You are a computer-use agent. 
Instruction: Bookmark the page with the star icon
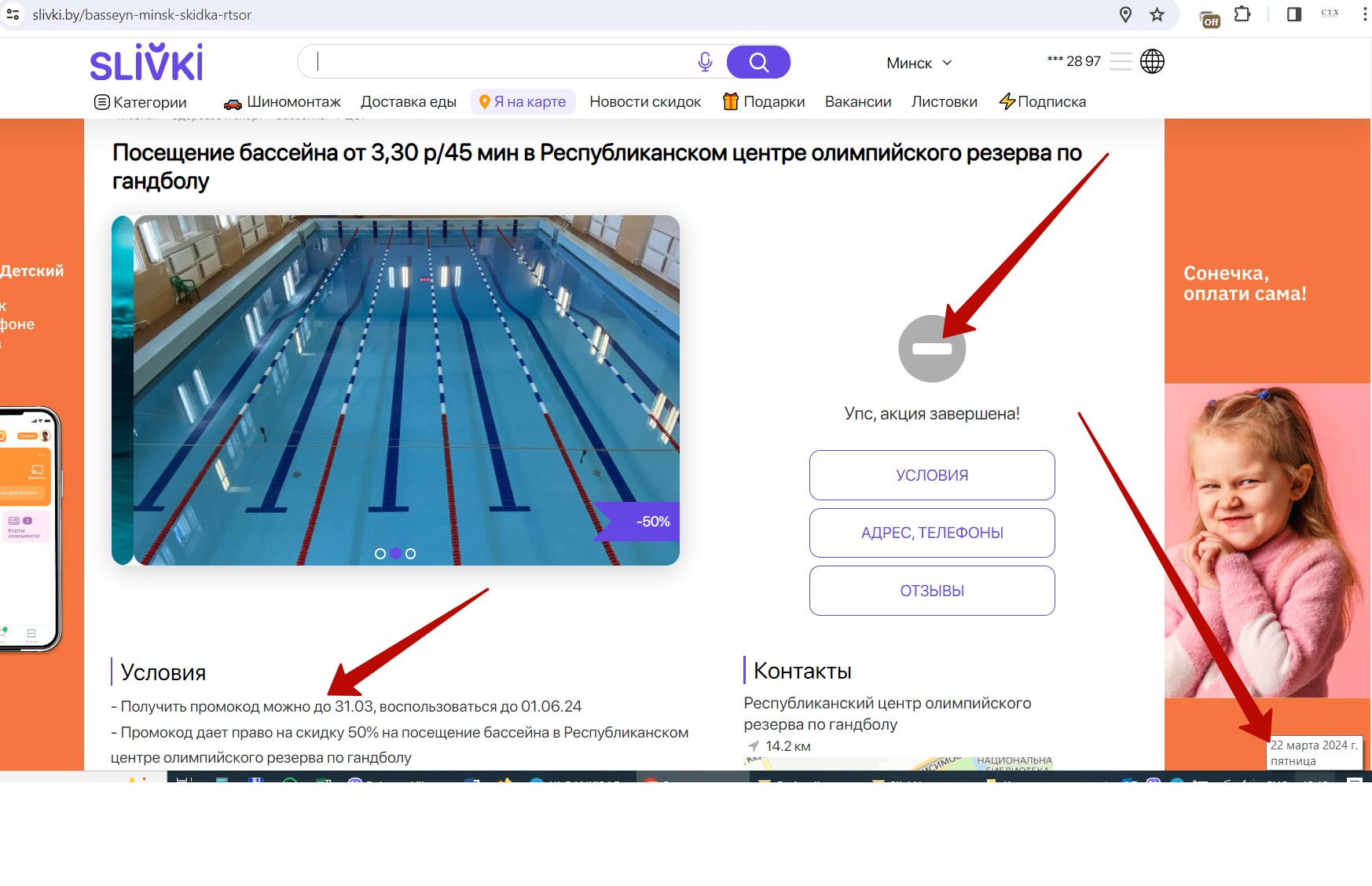click(x=1157, y=15)
